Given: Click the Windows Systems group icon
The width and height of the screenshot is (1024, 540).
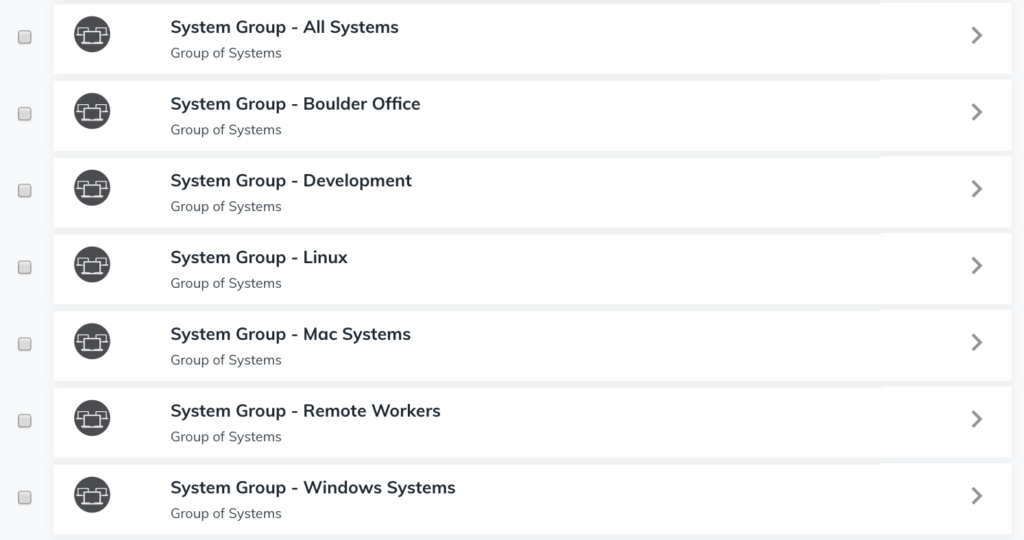Looking at the screenshot, I should point(92,495).
